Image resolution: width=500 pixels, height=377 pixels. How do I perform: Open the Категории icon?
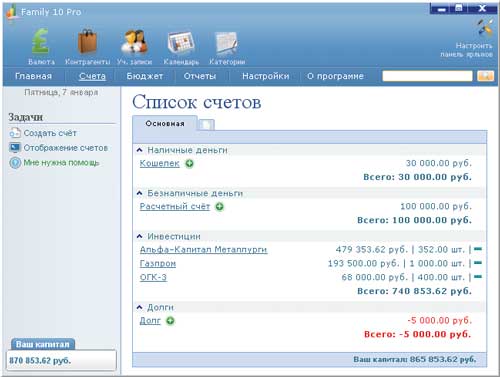227,42
